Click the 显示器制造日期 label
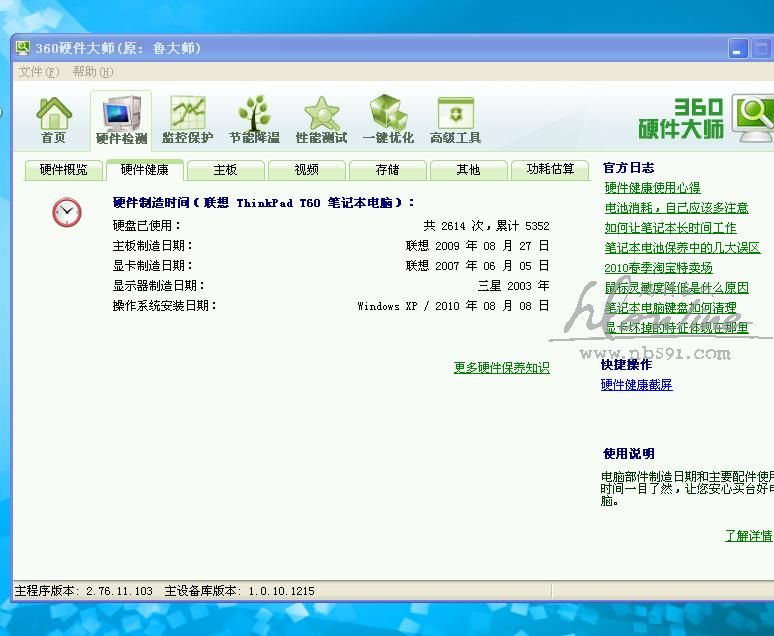The image size is (774, 636). coord(158,285)
